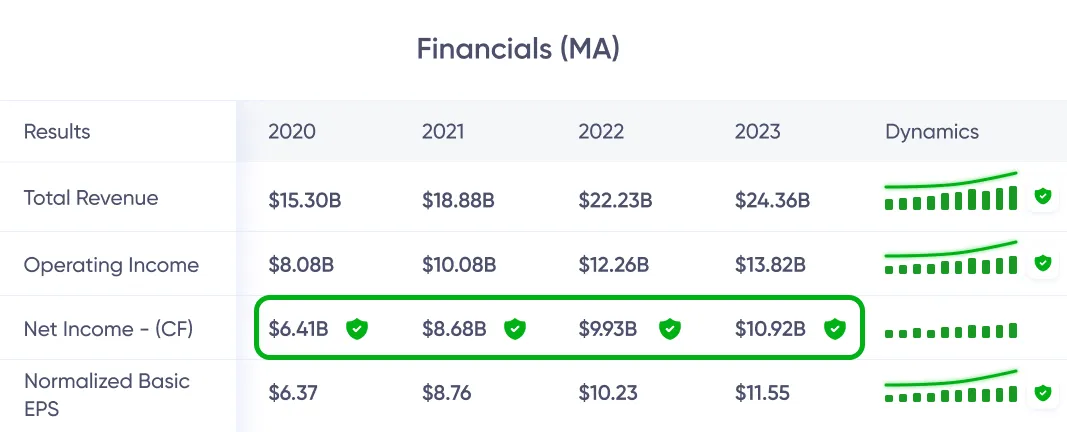Click the shield badge next to $10.92B
Screen dimensions: 1067x432
pyautogui.click(x=833, y=328)
